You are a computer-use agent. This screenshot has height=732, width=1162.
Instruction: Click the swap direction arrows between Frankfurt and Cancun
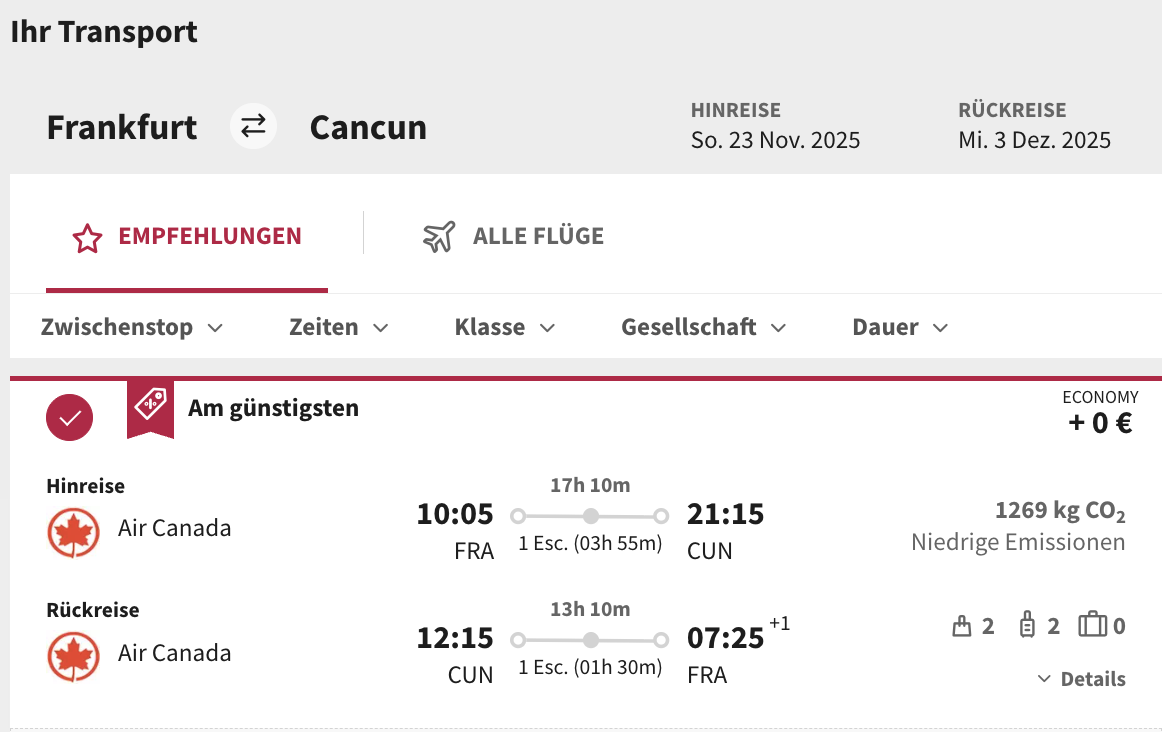tap(253, 126)
